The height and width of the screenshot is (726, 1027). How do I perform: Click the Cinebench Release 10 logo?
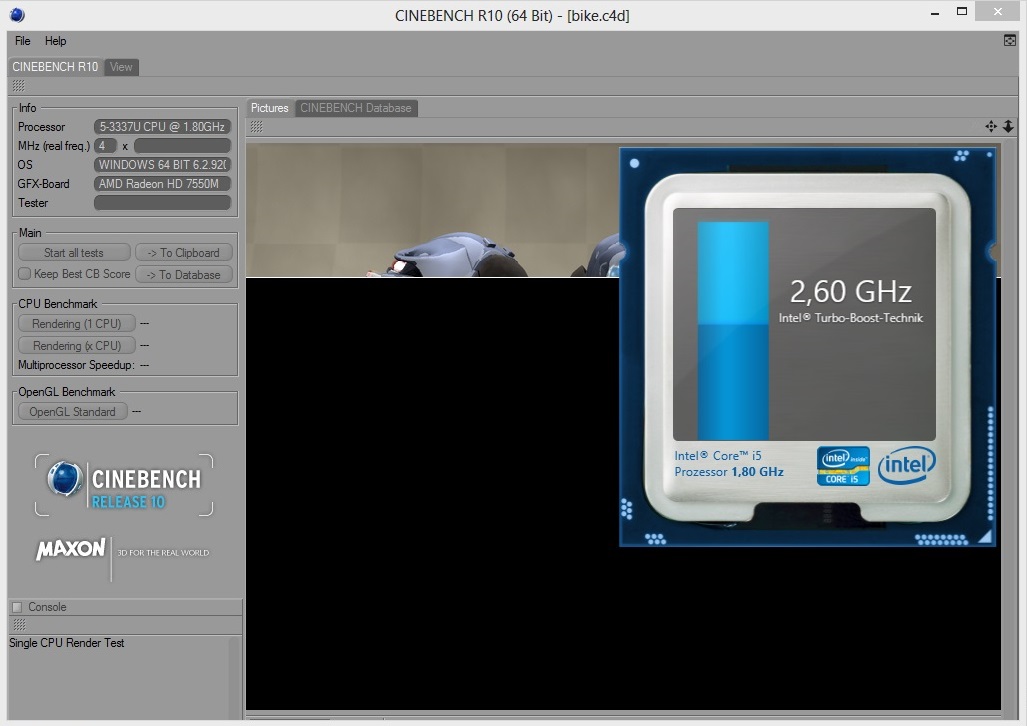click(124, 485)
